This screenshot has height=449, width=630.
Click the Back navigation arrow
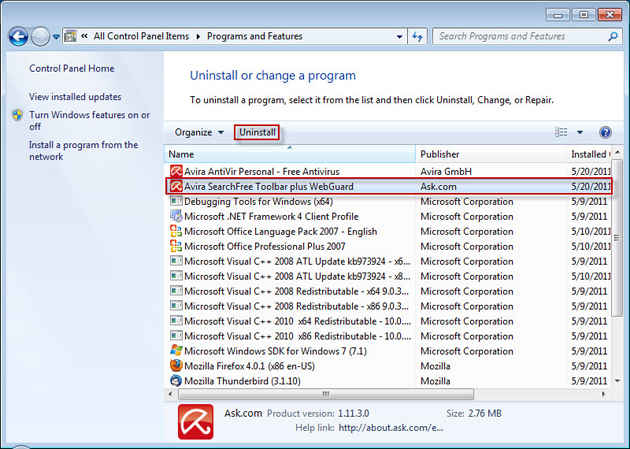coord(18,37)
